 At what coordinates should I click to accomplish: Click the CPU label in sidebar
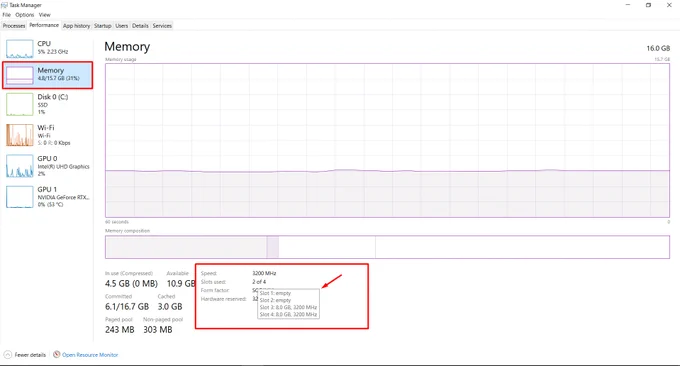pos(44,44)
